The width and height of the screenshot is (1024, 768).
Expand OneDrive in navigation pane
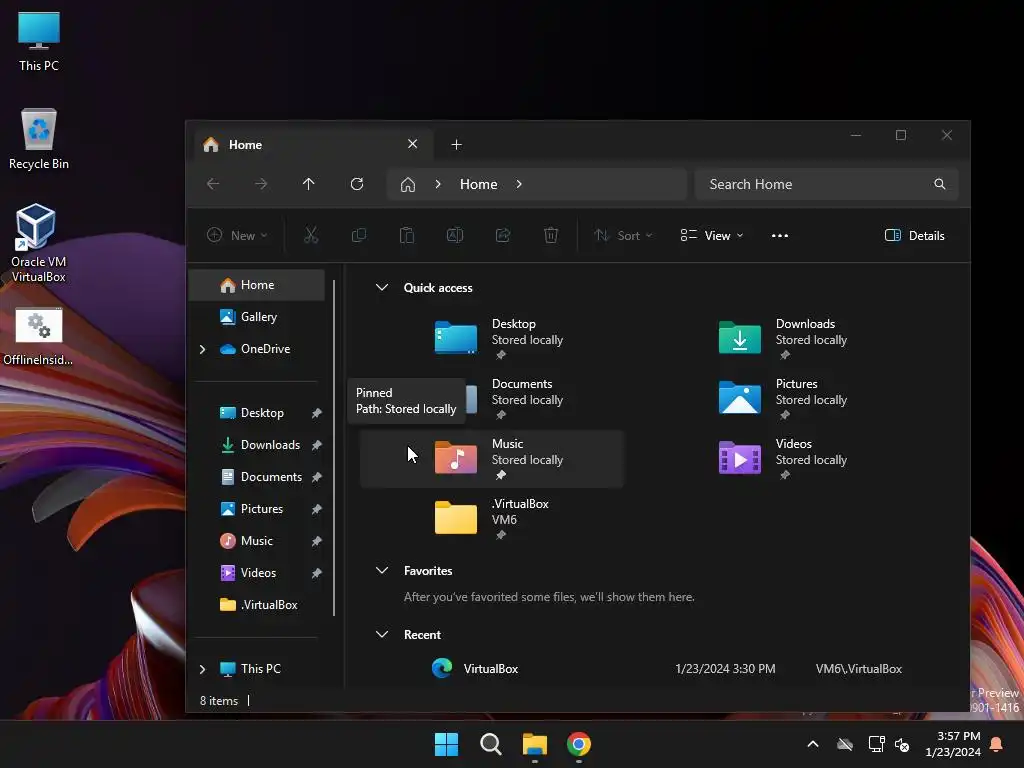tap(202, 349)
